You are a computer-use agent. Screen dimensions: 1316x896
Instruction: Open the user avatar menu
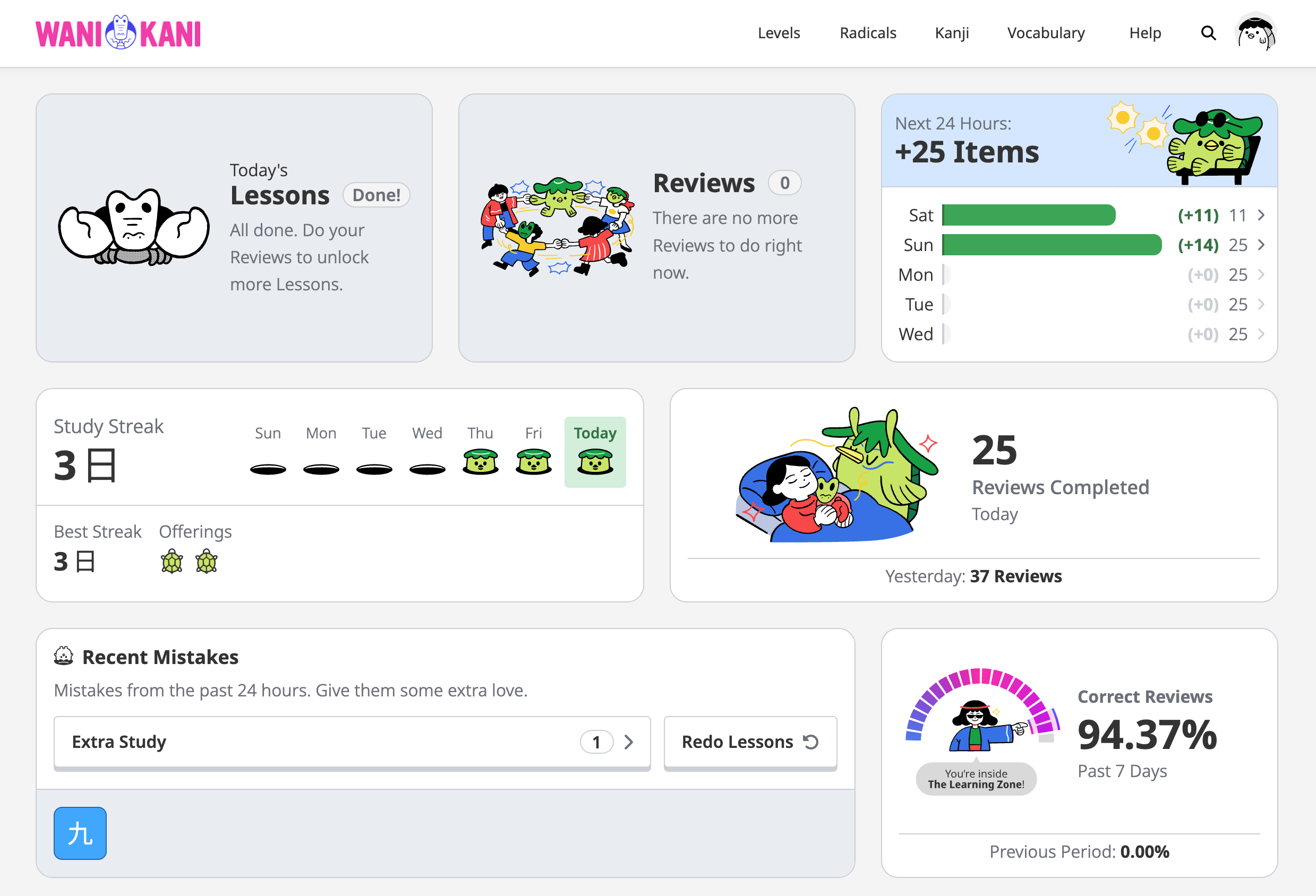(1257, 32)
